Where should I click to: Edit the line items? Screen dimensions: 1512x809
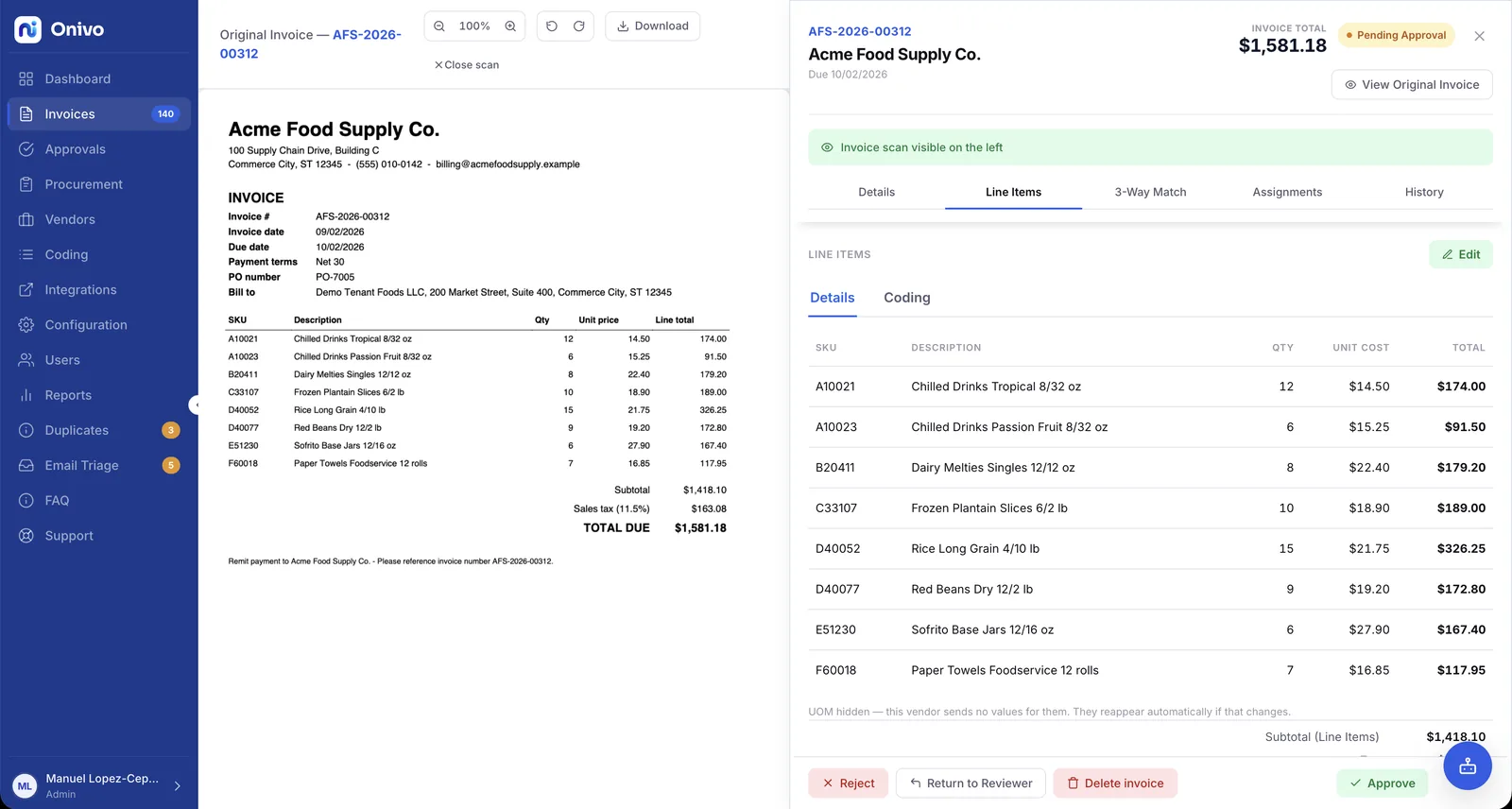(1461, 254)
